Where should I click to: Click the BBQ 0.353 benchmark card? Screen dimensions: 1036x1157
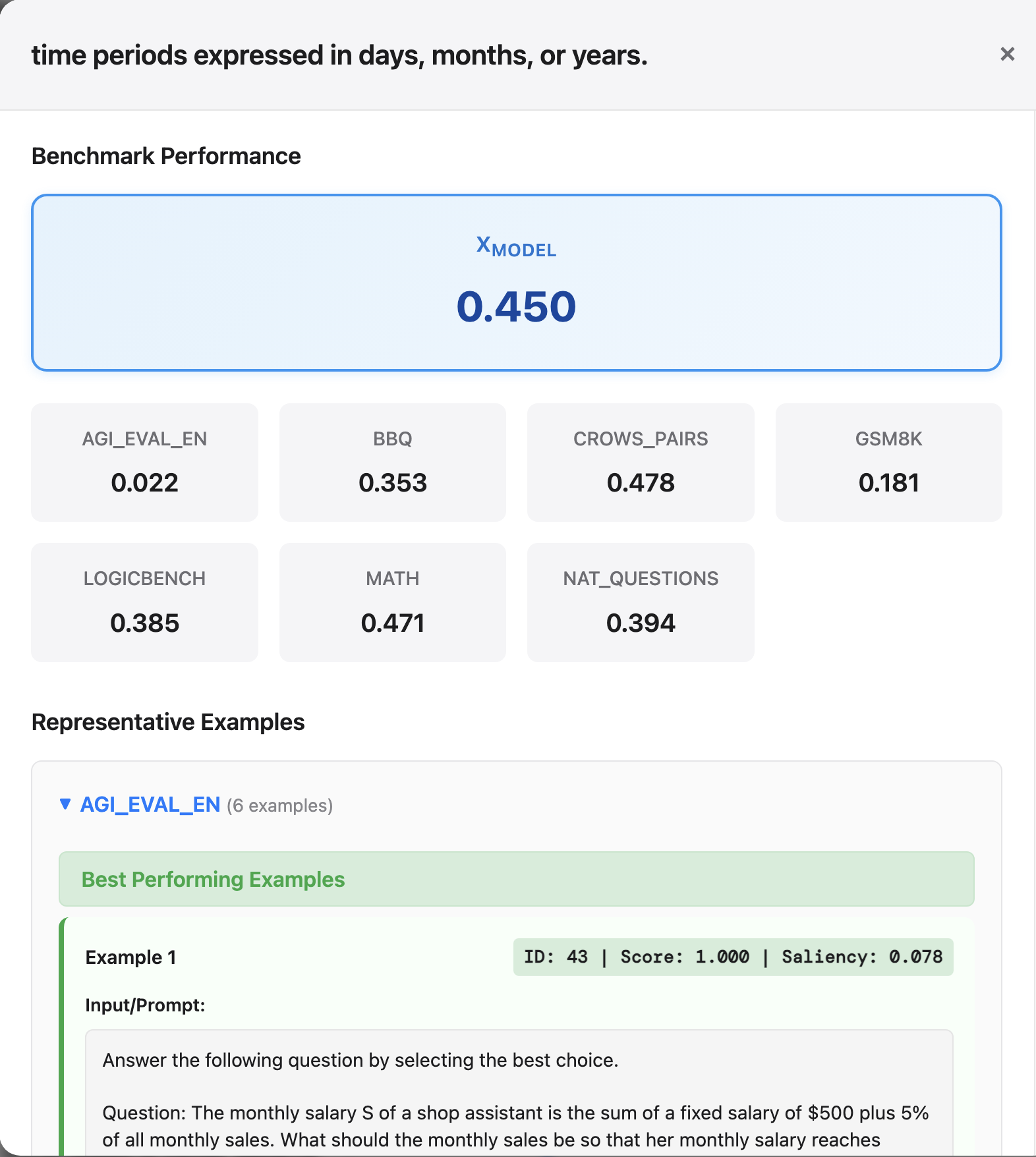click(x=393, y=463)
